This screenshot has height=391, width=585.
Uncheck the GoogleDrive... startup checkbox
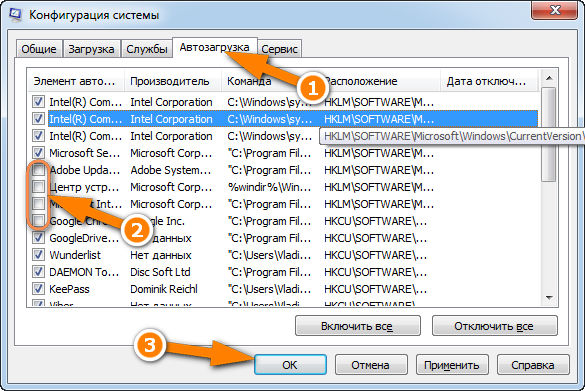38,238
